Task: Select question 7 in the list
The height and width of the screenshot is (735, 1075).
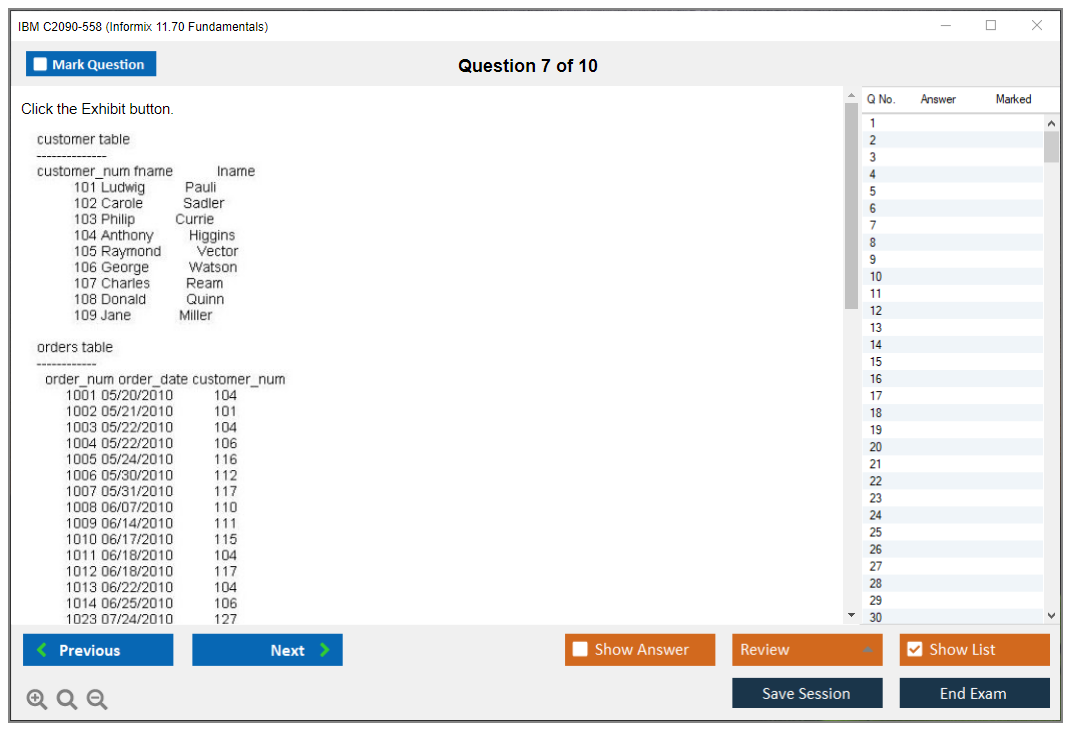Action: (873, 225)
